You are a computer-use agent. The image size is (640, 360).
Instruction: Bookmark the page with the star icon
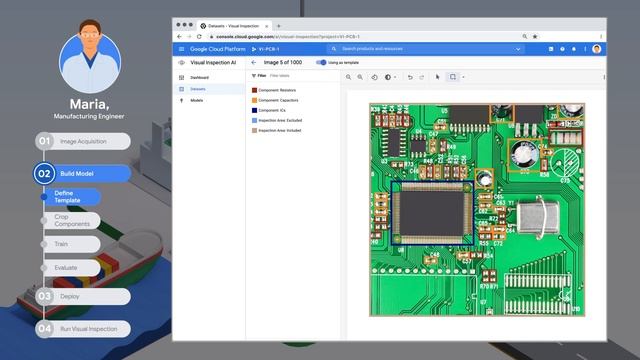tap(535, 36)
